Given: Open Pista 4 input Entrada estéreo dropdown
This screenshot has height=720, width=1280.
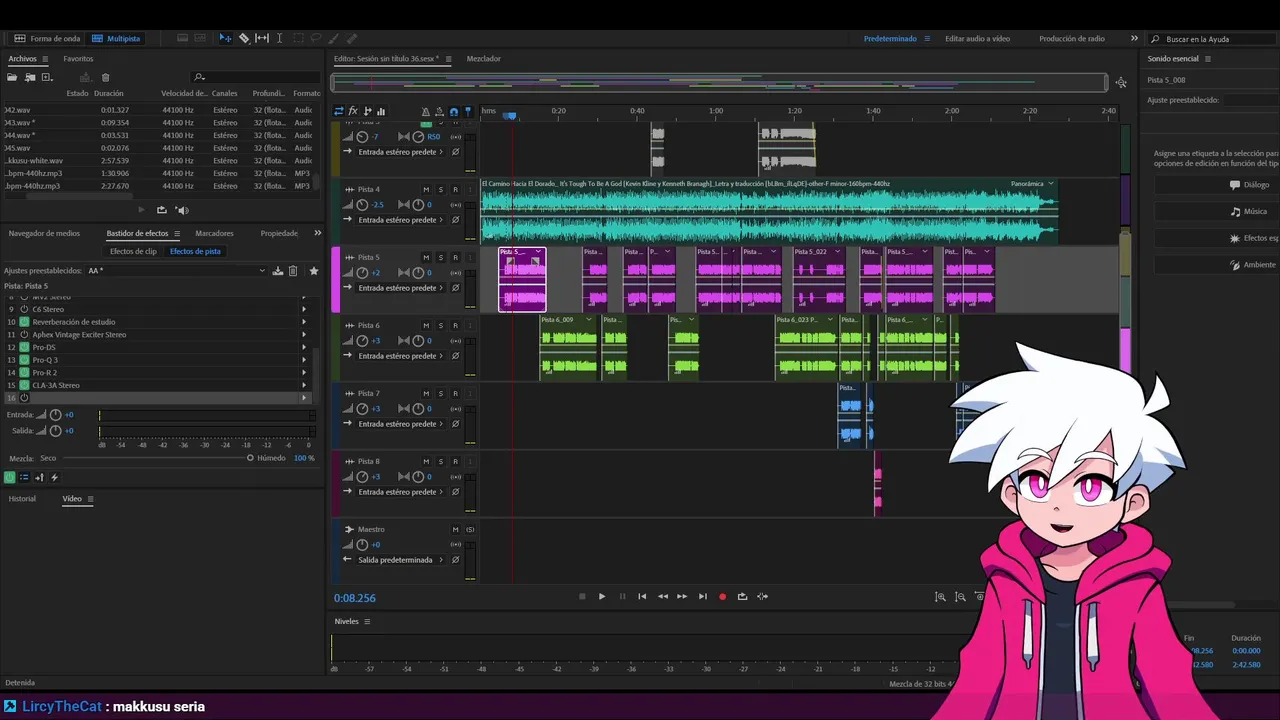Looking at the screenshot, I should (400, 220).
